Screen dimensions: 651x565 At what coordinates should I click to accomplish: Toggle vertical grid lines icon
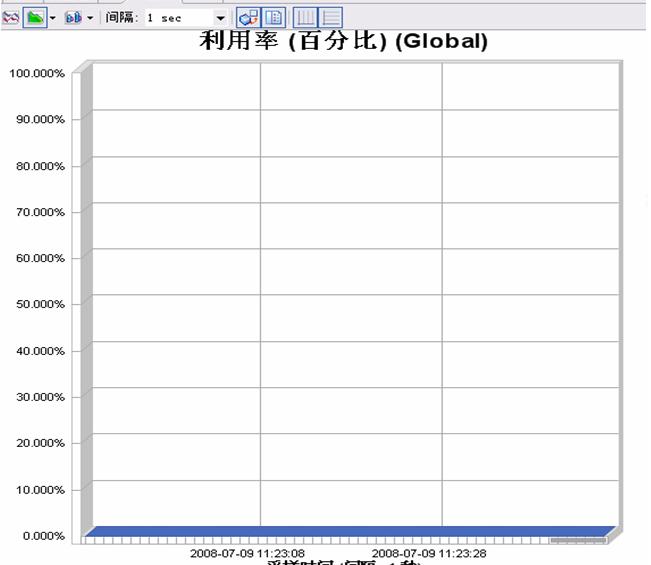(x=305, y=18)
